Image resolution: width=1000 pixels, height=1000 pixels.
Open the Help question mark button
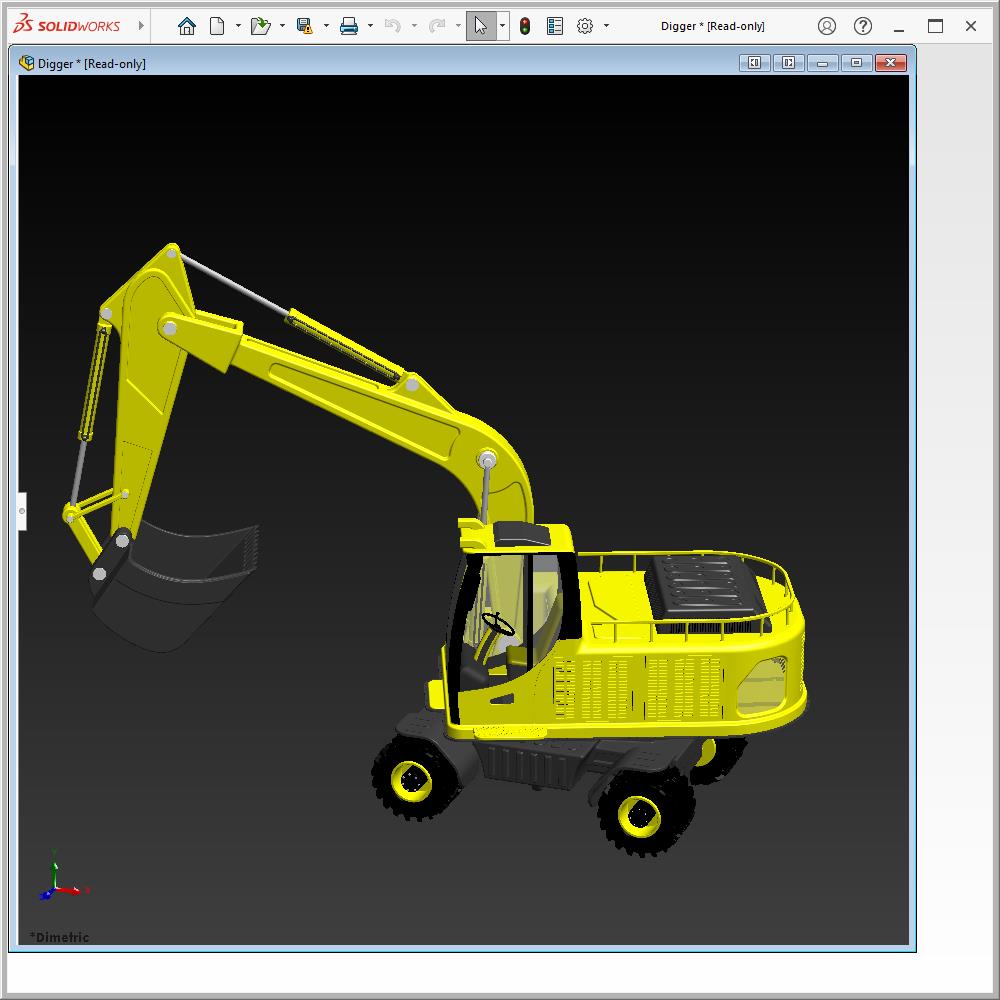863,26
